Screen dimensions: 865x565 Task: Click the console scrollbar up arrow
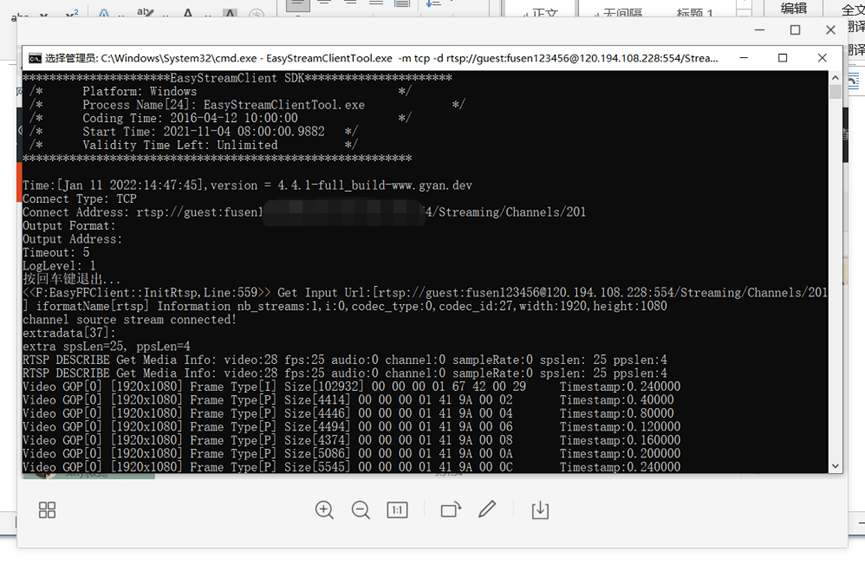(835, 78)
